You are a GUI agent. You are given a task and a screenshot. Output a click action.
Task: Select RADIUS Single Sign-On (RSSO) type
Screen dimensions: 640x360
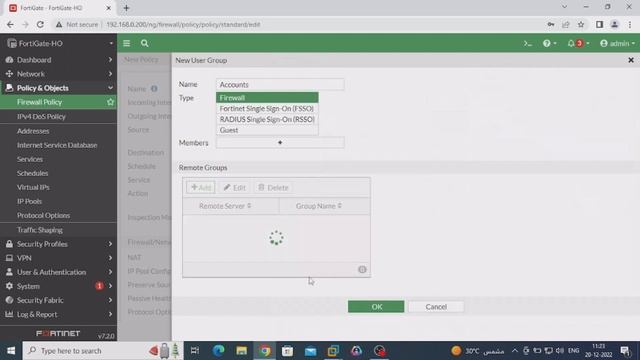(267, 119)
